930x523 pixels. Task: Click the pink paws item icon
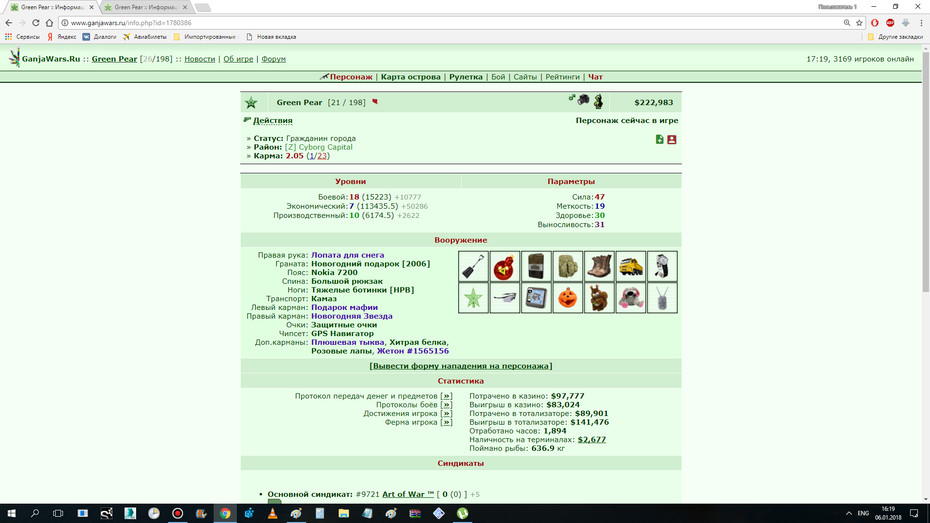(630, 298)
